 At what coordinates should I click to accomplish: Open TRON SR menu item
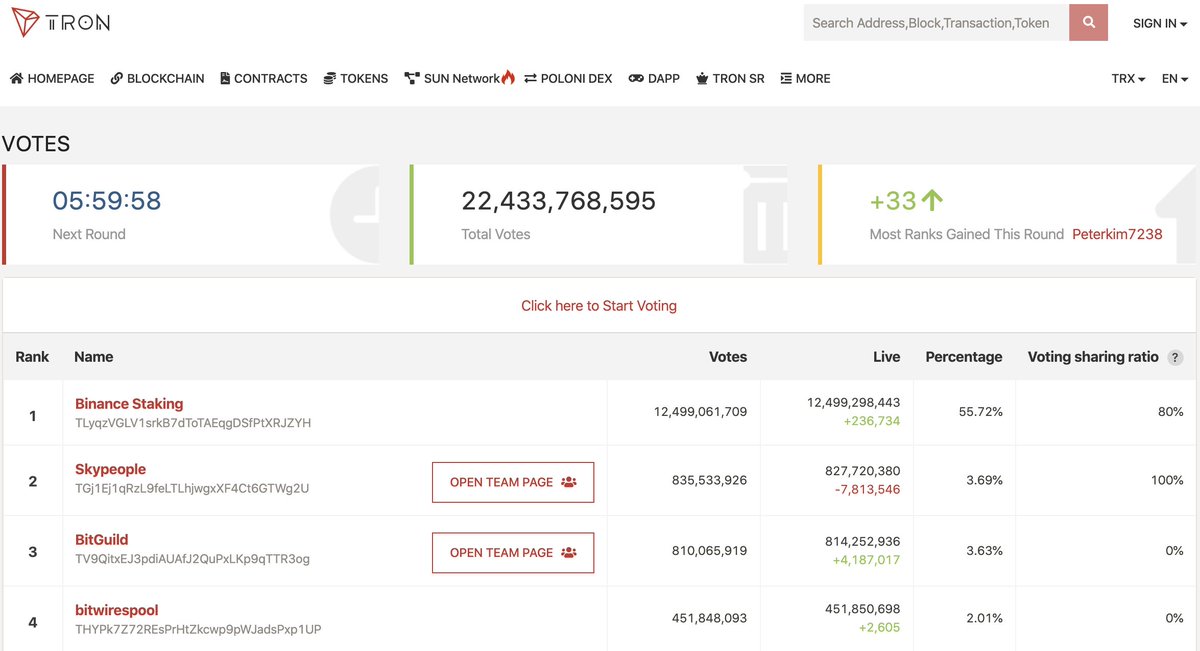click(730, 78)
